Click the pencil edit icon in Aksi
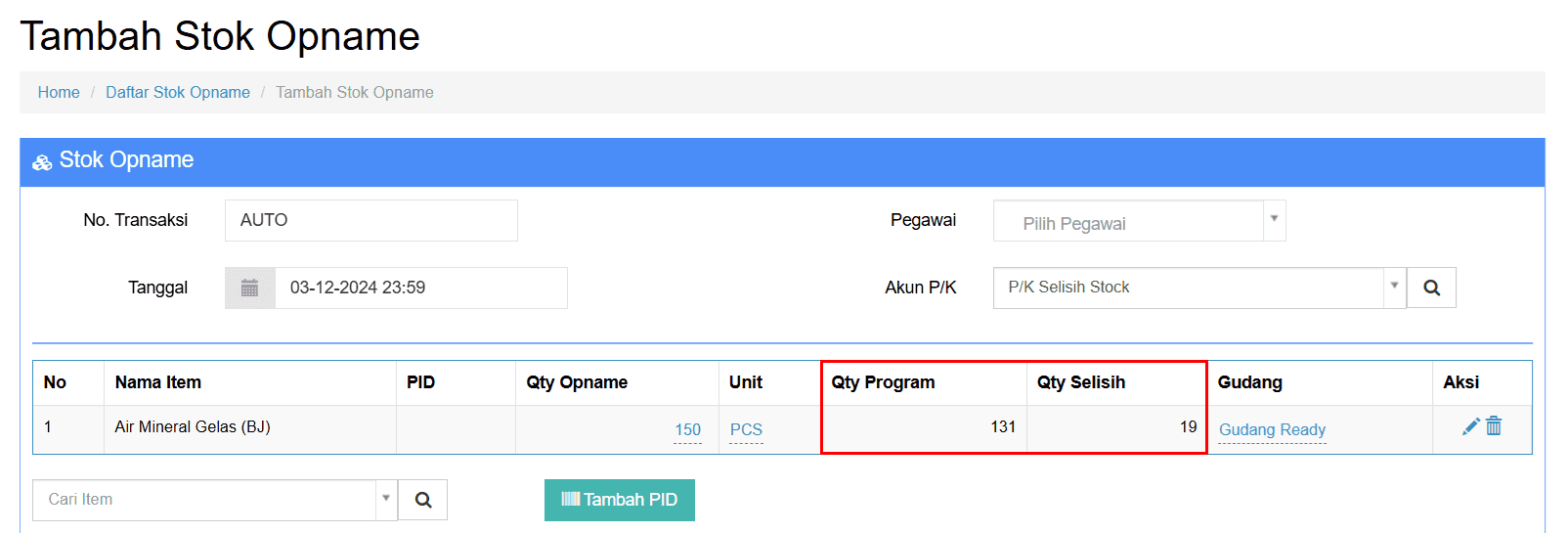 [x=1470, y=426]
